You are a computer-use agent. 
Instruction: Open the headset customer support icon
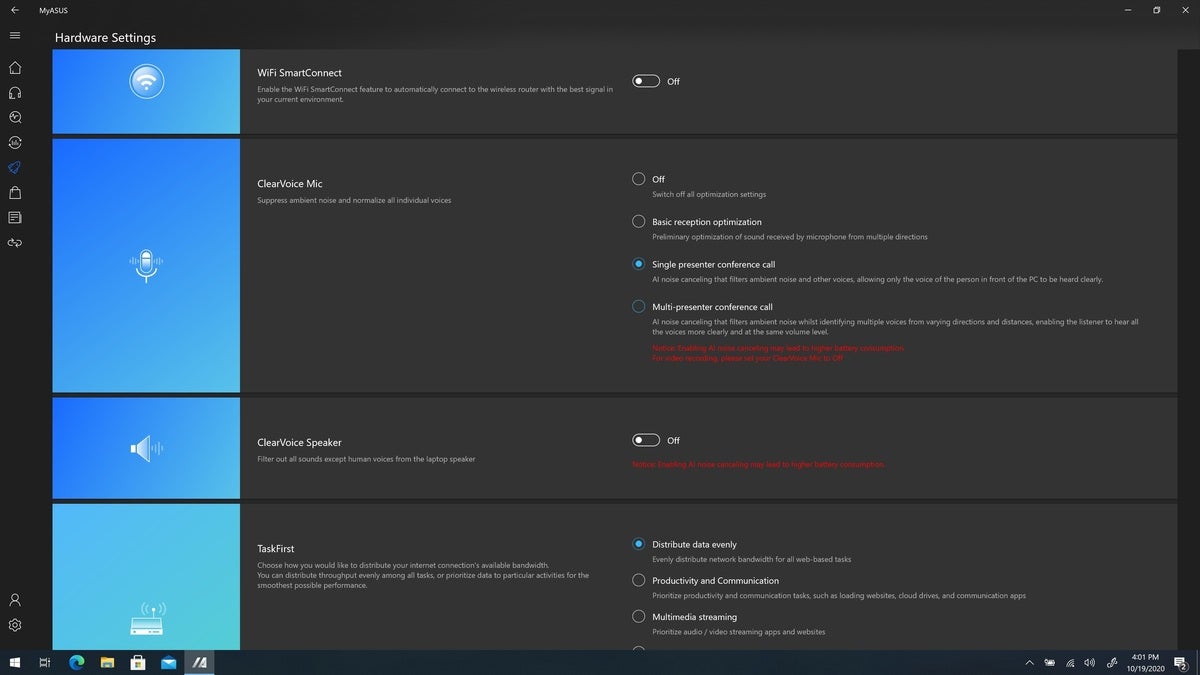(15, 93)
